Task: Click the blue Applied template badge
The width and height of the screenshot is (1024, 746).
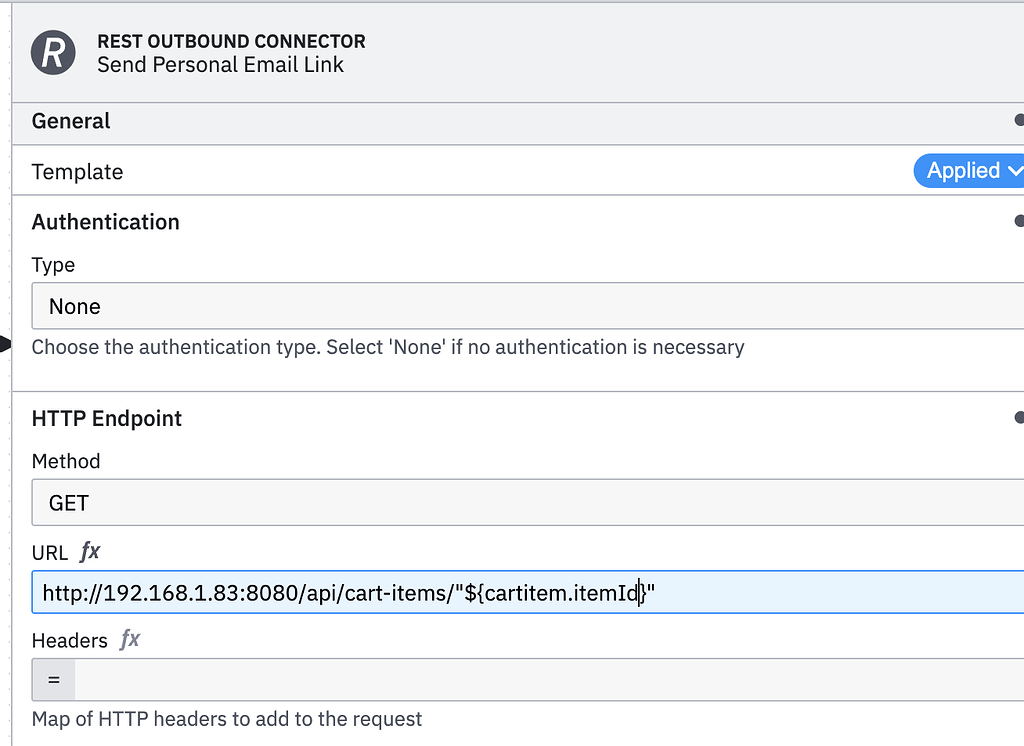Action: [x=963, y=170]
